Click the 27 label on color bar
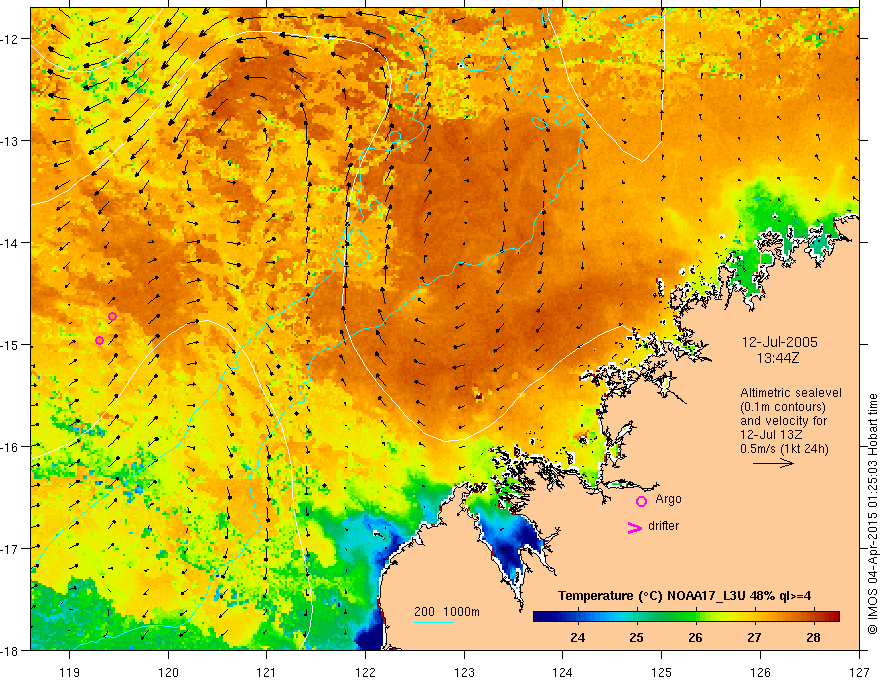The image size is (880, 680). [754, 637]
